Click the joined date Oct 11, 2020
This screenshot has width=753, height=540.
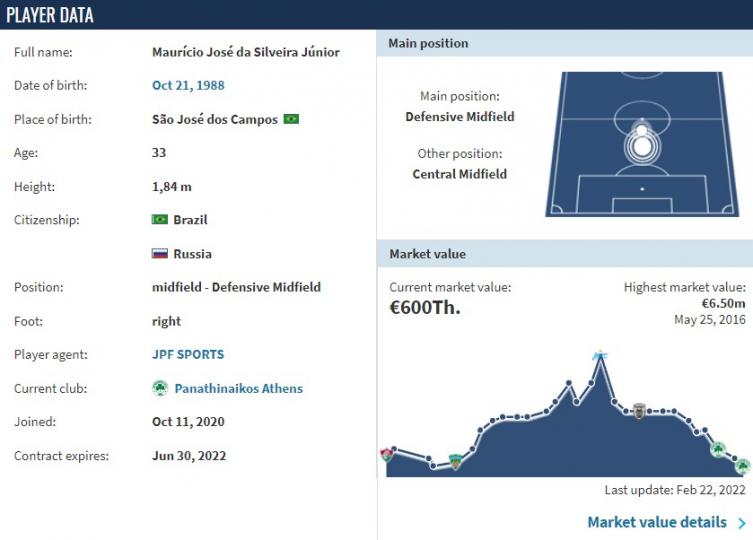click(x=188, y=421)
